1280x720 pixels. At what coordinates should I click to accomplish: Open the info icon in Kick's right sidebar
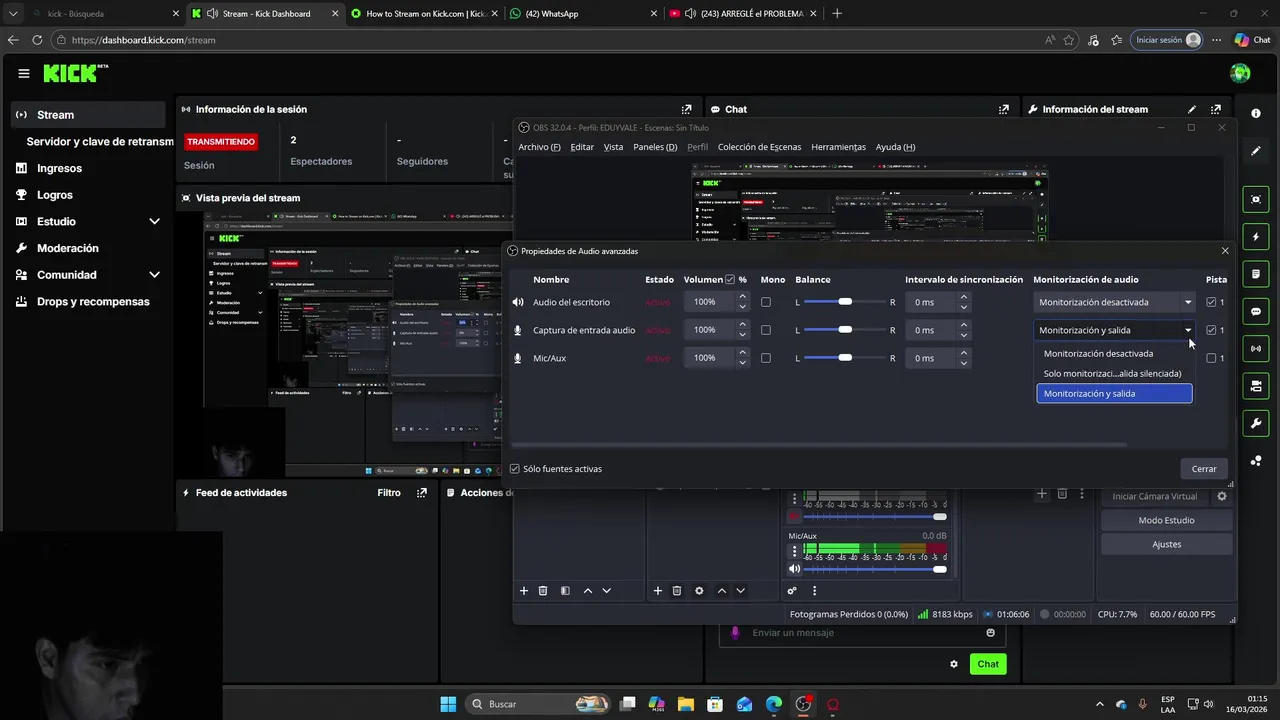point(1256,113)
